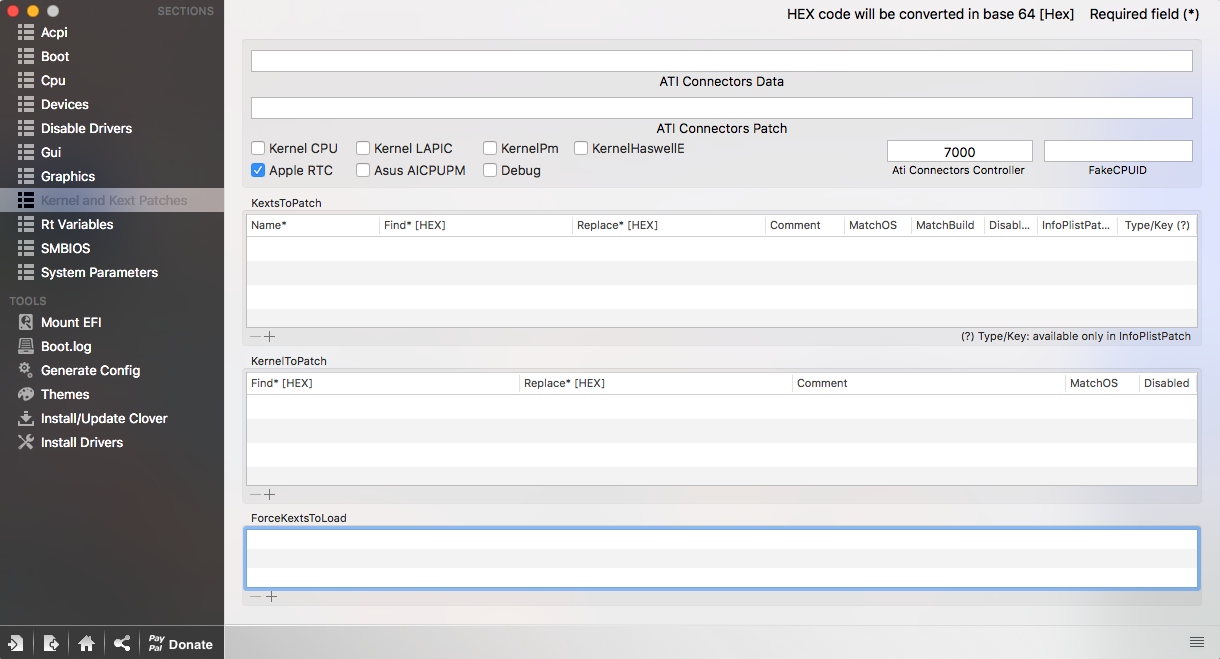Click the PayPal Donate button
Image resolution: width=1220 pixels, height=659 pixels.
pos(180,644)
